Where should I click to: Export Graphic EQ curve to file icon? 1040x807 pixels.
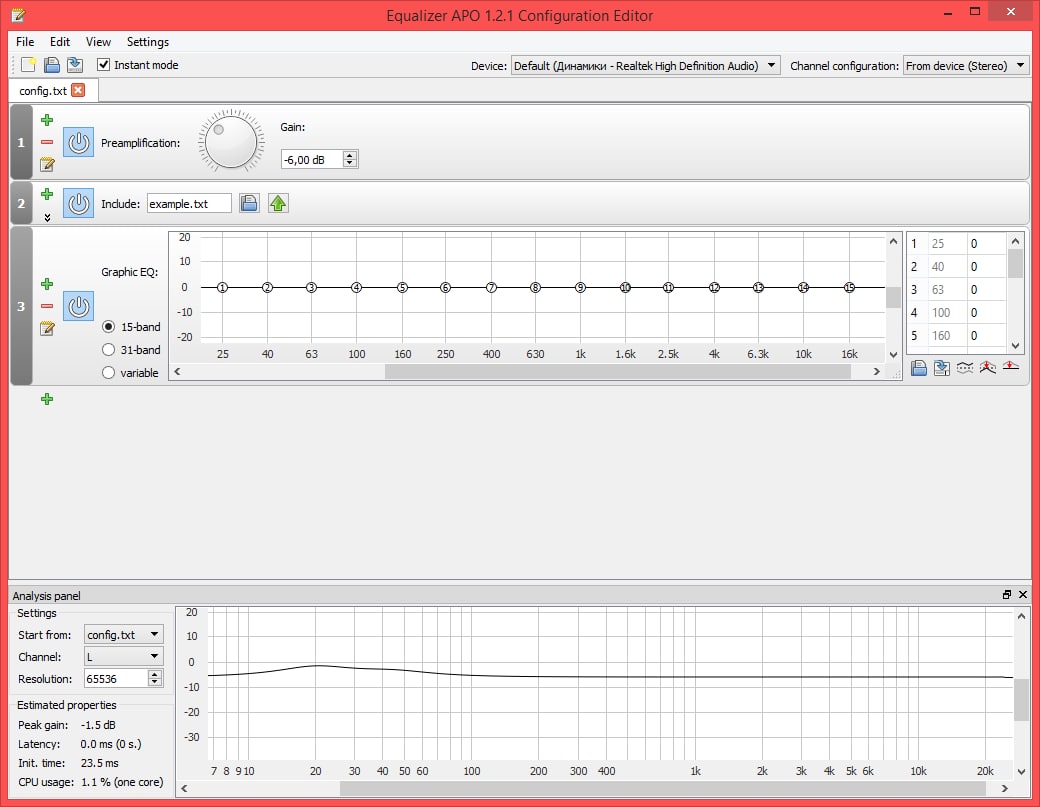941,367
